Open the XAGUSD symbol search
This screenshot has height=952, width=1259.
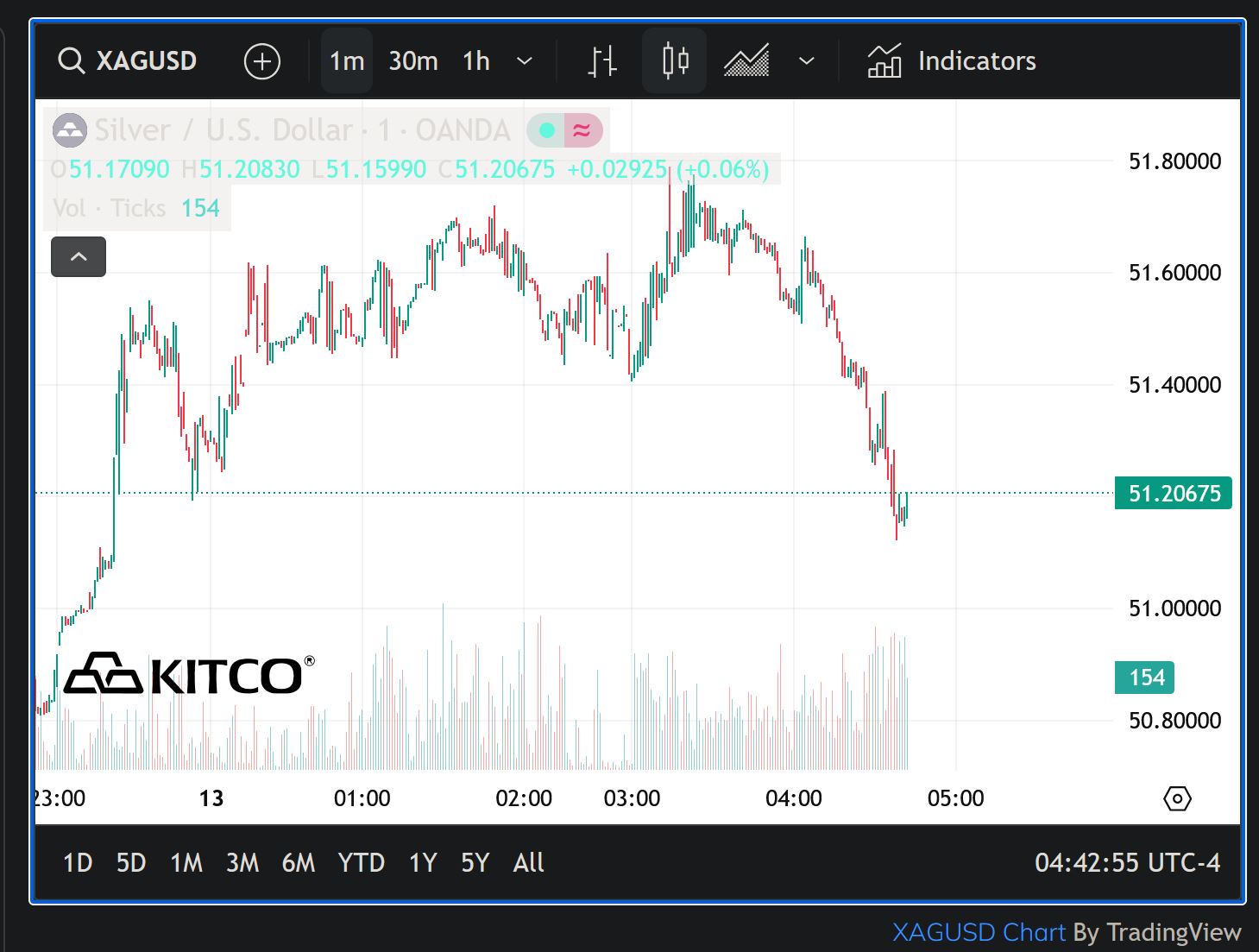pyautogui.click(x=128, y=61)
